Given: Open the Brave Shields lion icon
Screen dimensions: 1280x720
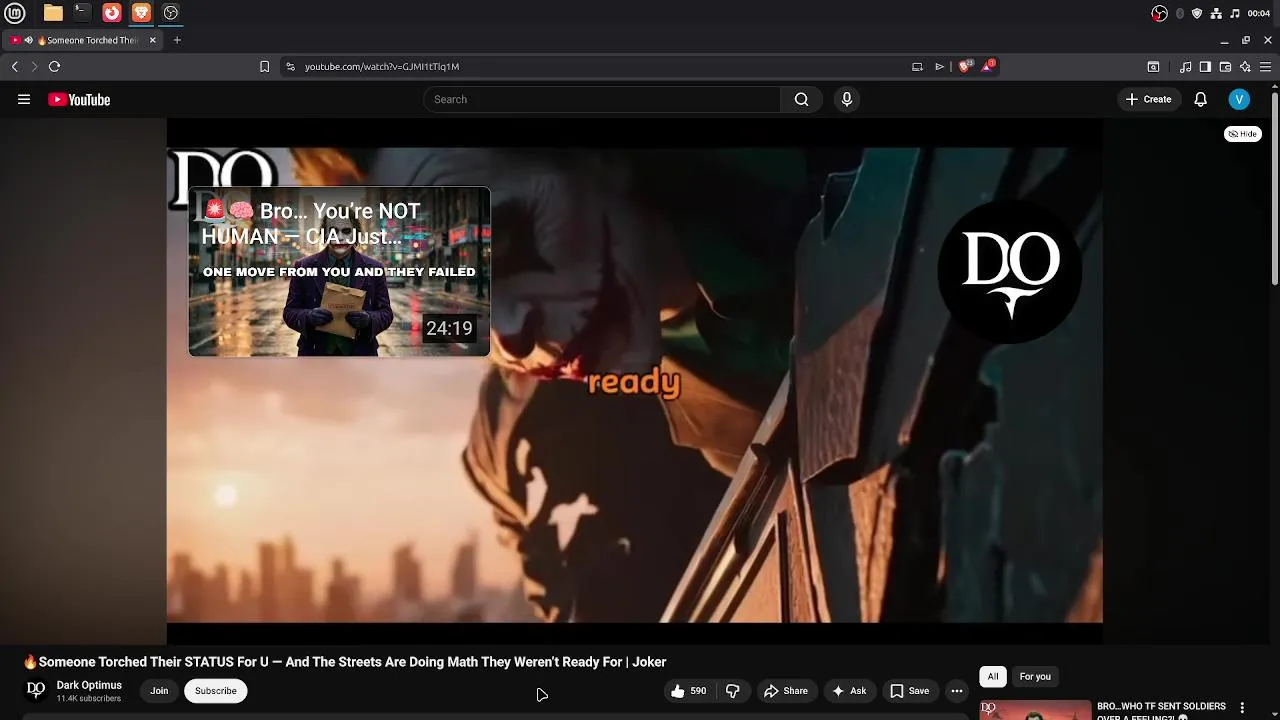Looking at the screenshot, I should (964, 66).
